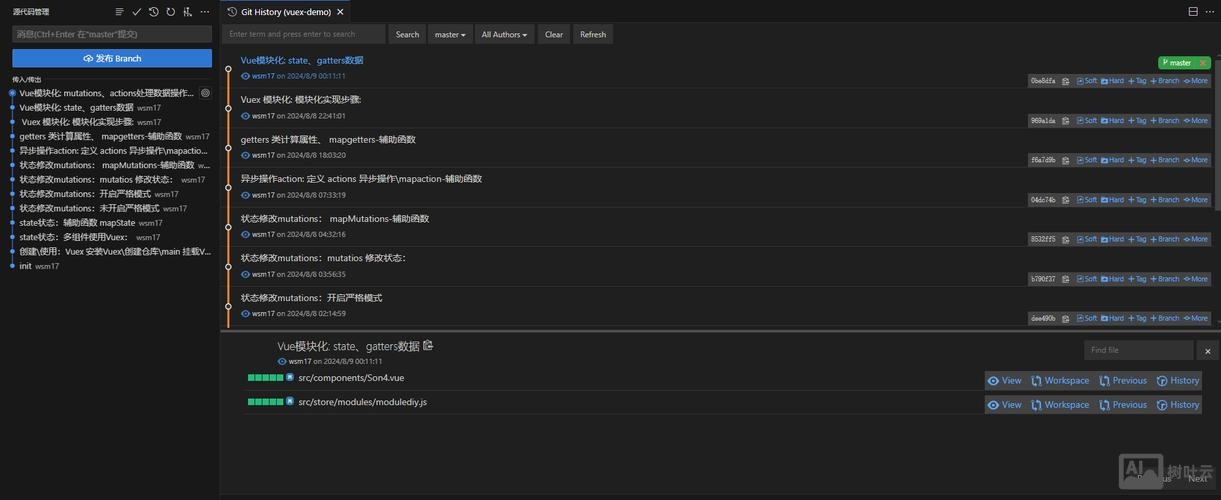Toggle eye icon beside wsm17 on first commit
The height and width of the screenshot is (500, 1221).
coord(246,76)
